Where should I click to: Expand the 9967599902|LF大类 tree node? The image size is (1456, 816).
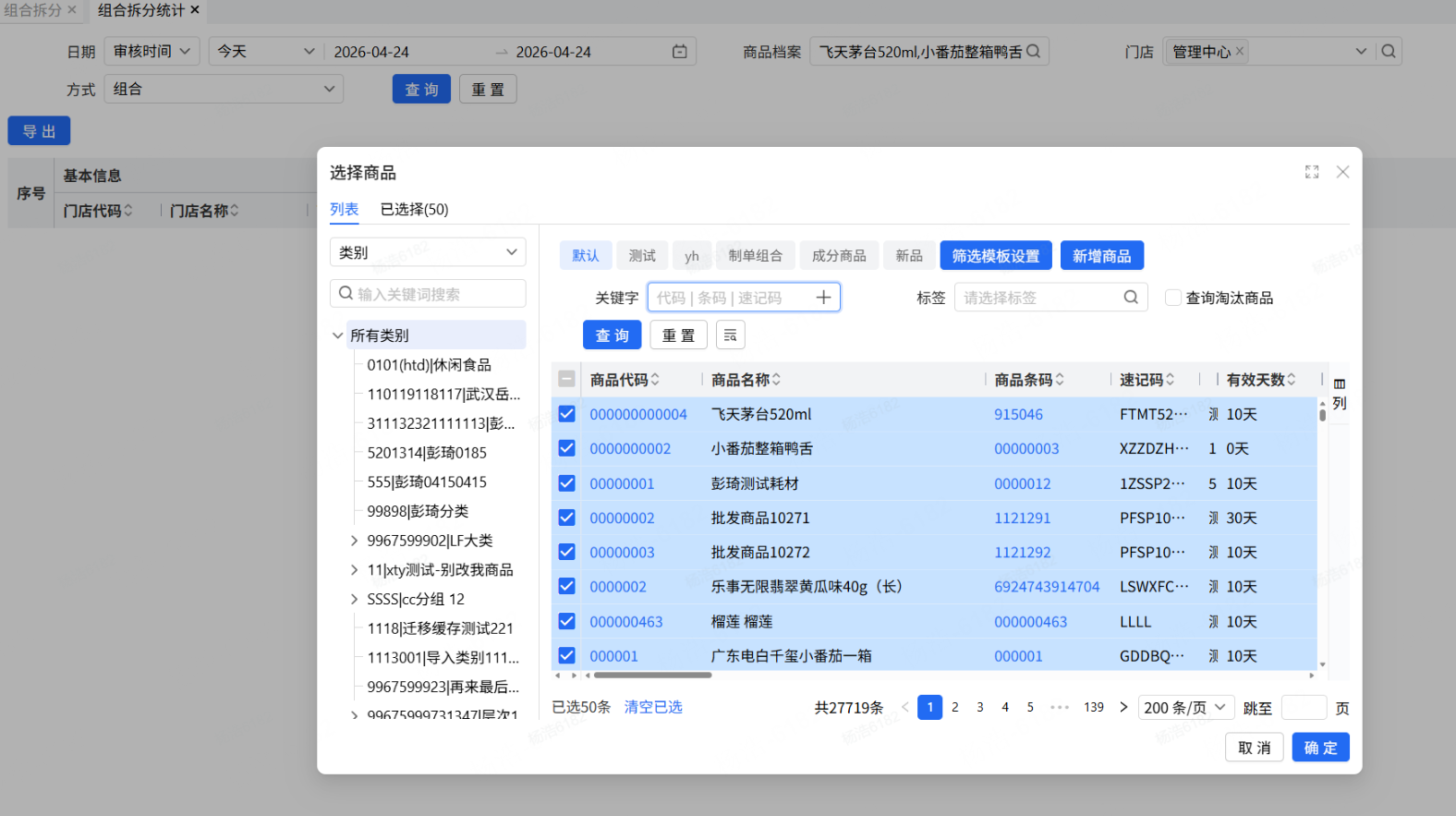(354, 541)
